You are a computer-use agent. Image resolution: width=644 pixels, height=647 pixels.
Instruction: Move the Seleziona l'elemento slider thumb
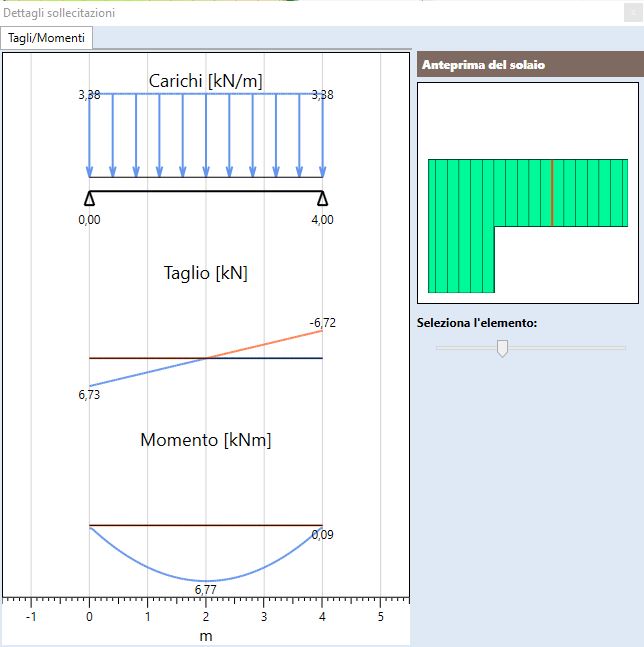pyautogui.click(x=502, y=349)
